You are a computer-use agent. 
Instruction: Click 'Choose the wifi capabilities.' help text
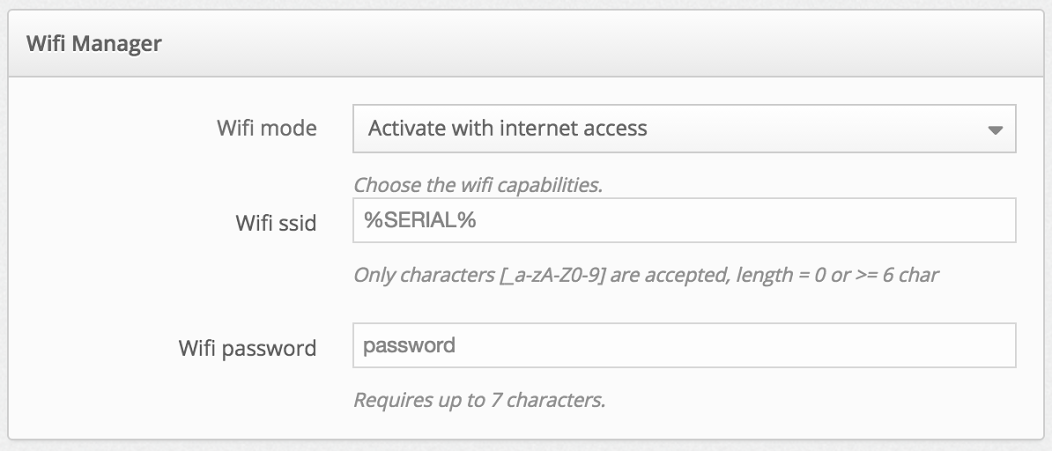(x=478, y=185)
